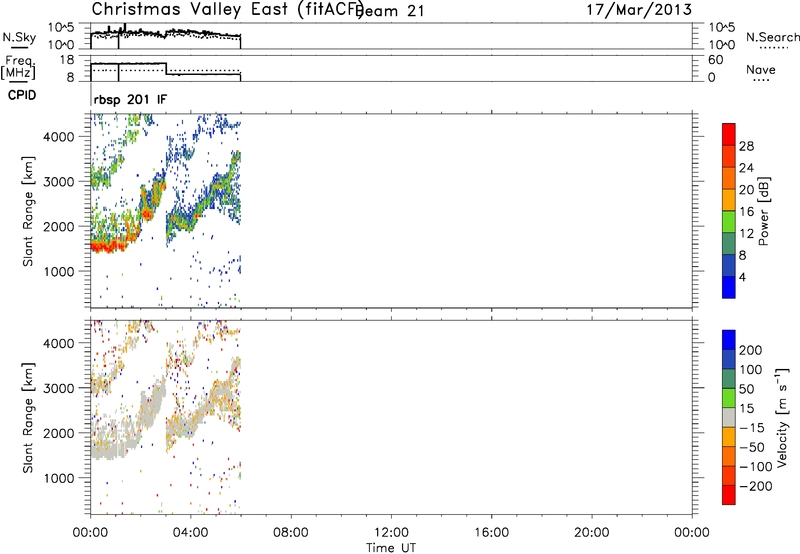
Task: Click the 'Time UT' axis title
Action: pyautogui.click(x=391, y=548)
